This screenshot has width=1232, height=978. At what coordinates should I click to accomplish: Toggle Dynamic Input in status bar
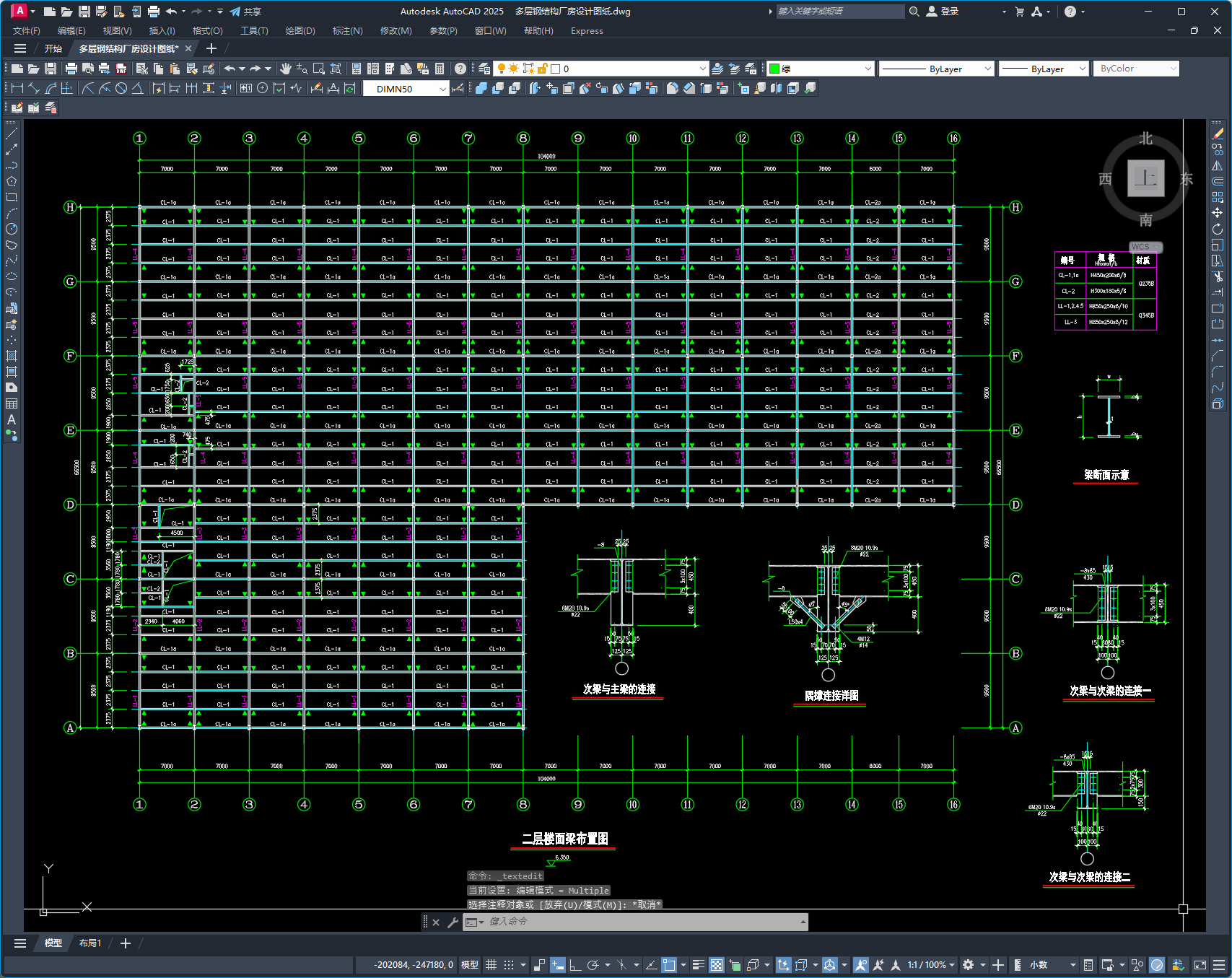[558, 965]
